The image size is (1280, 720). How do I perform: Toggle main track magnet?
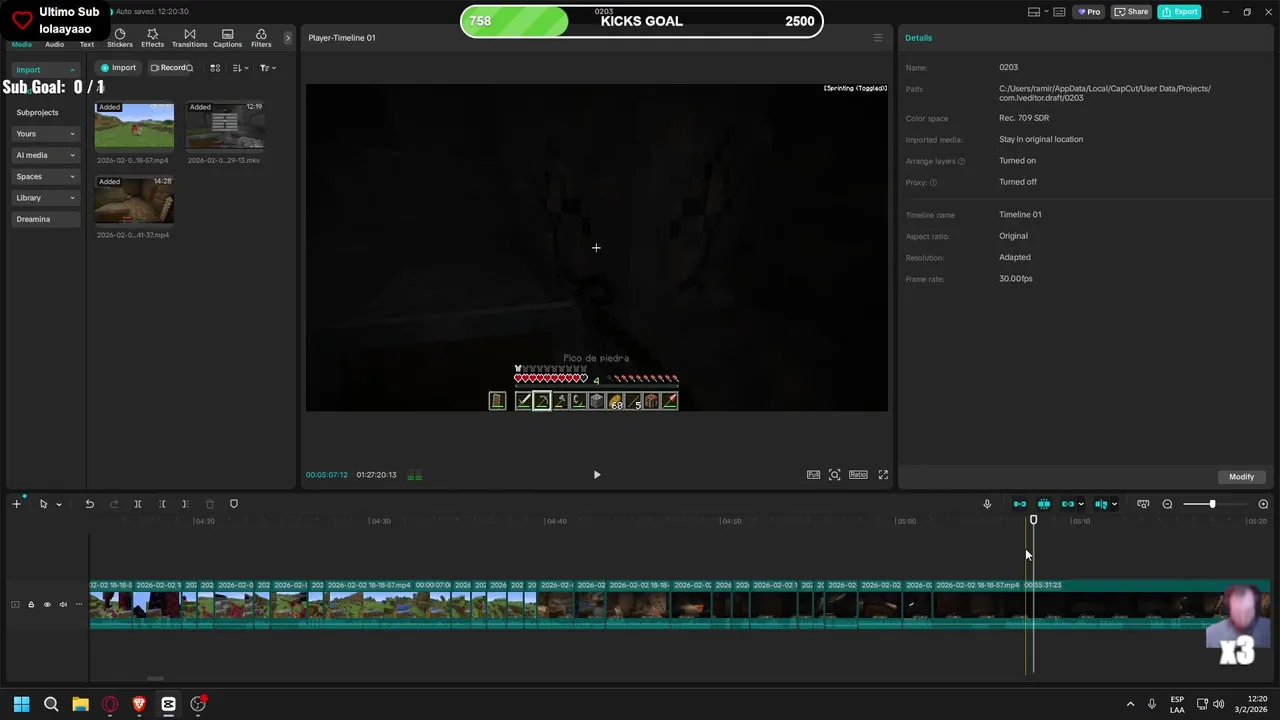point(1019,504)
